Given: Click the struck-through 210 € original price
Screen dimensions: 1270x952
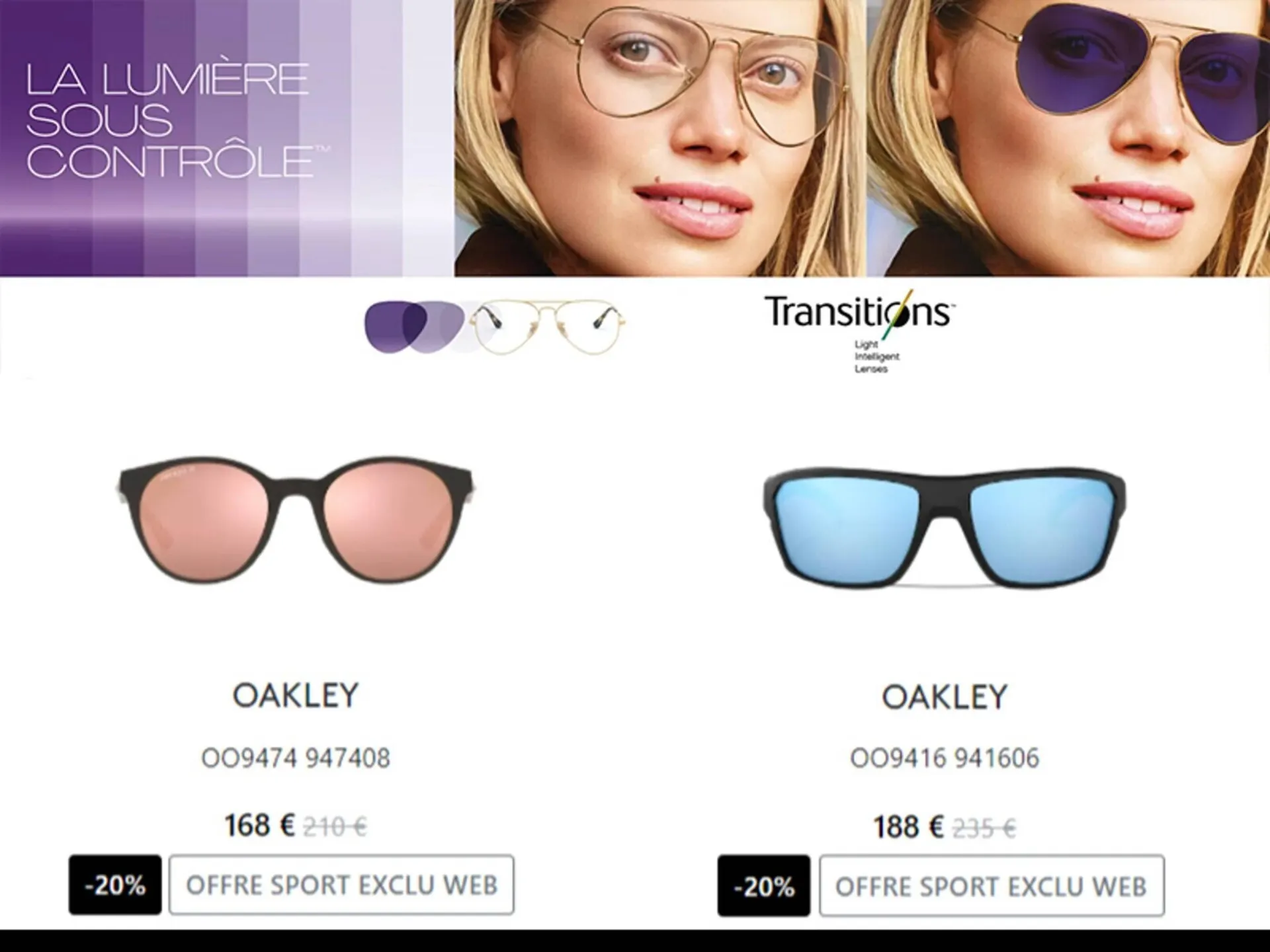Looking at the screenshot, I should point(335,826).
